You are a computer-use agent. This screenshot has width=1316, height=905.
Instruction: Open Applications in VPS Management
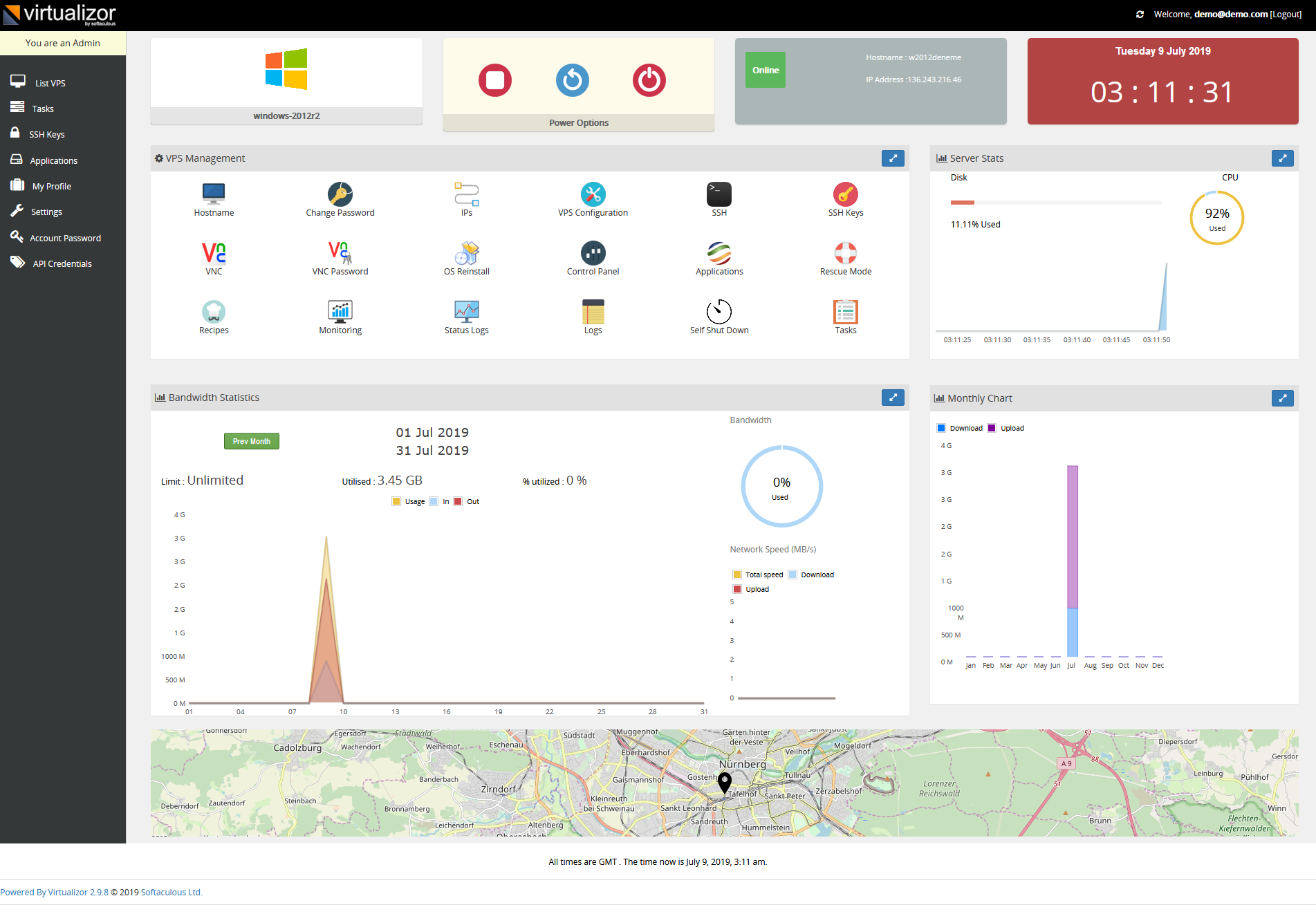(x=719, y=253)
